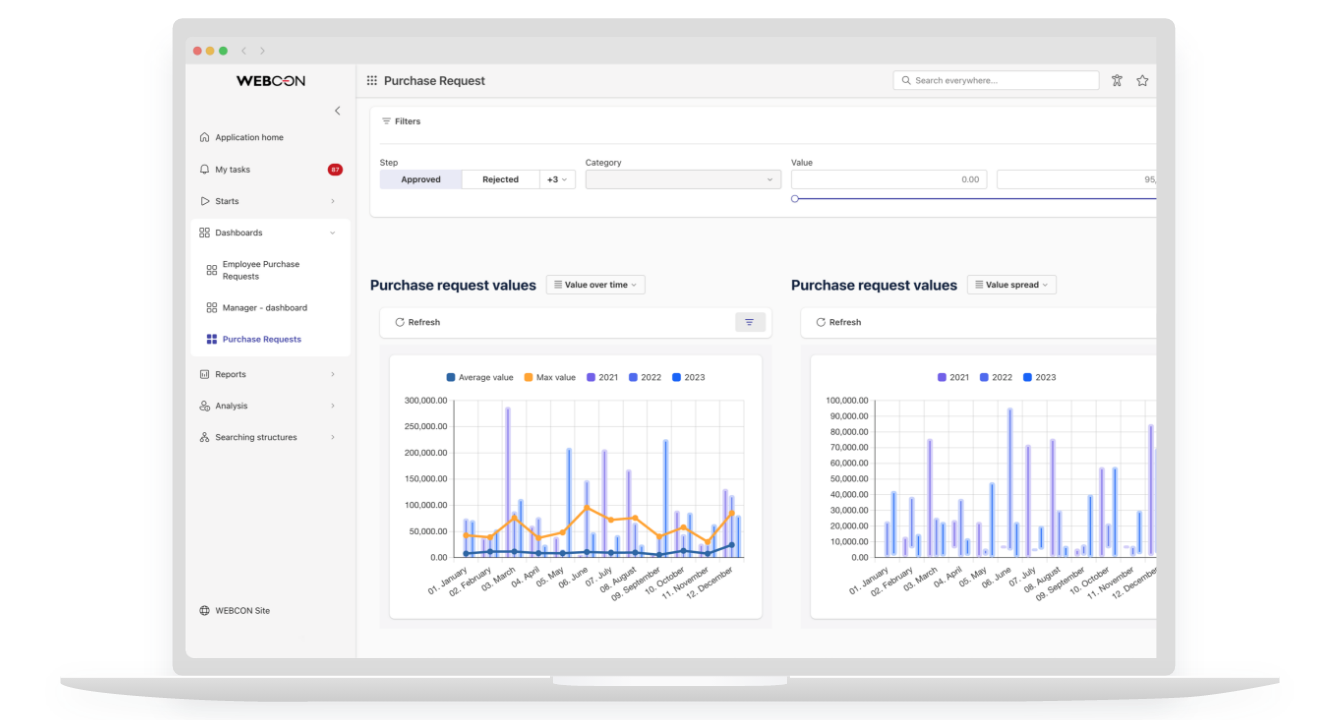This screenshot has height=720, width=1340.
Task: Toggle the Rejected step filter
Action: click(500, 180)
